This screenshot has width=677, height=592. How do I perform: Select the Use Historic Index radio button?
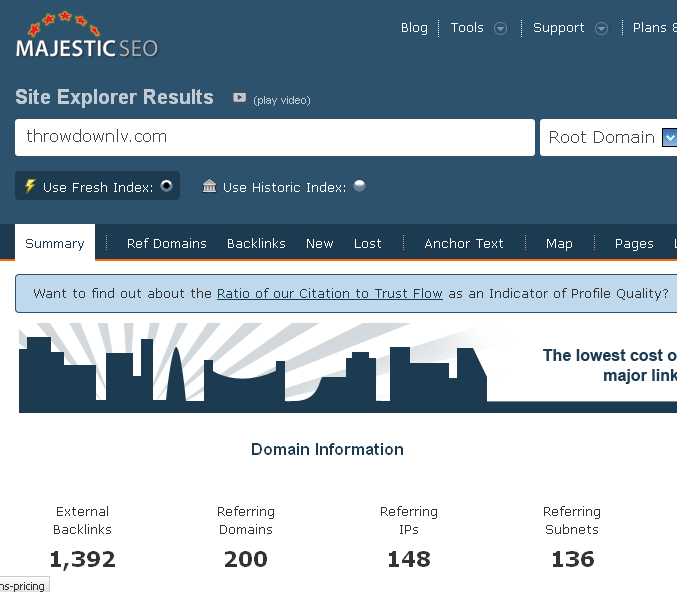359,186
